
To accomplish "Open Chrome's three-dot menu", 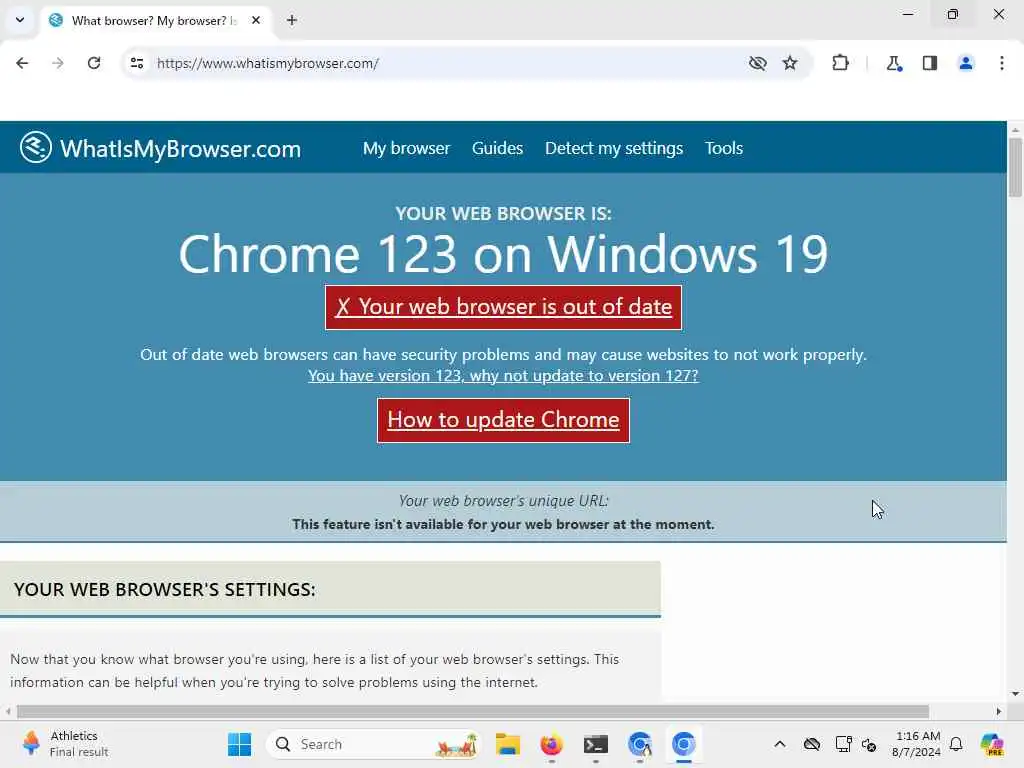I will (x=1002, y=63).
